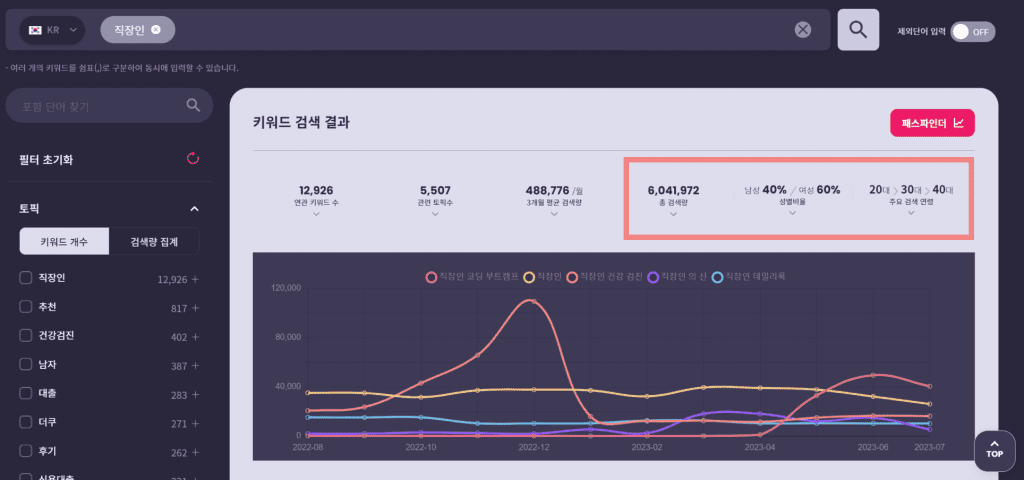This screenshot has width=1024, height=480.
Task: Click the 6,041,972 총 검색량 value
Action: point(673,191)
